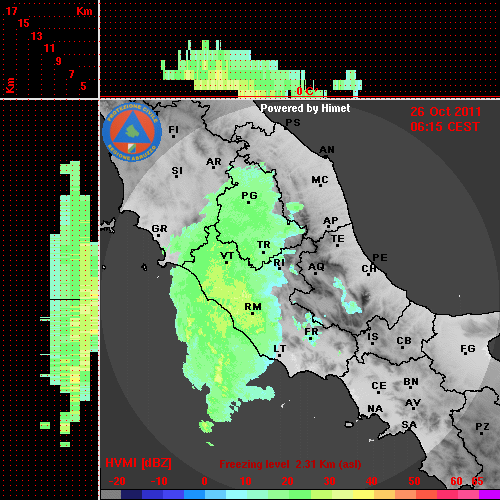500x500 pixels.
Task: Select the IS city label
Action: 373,337
